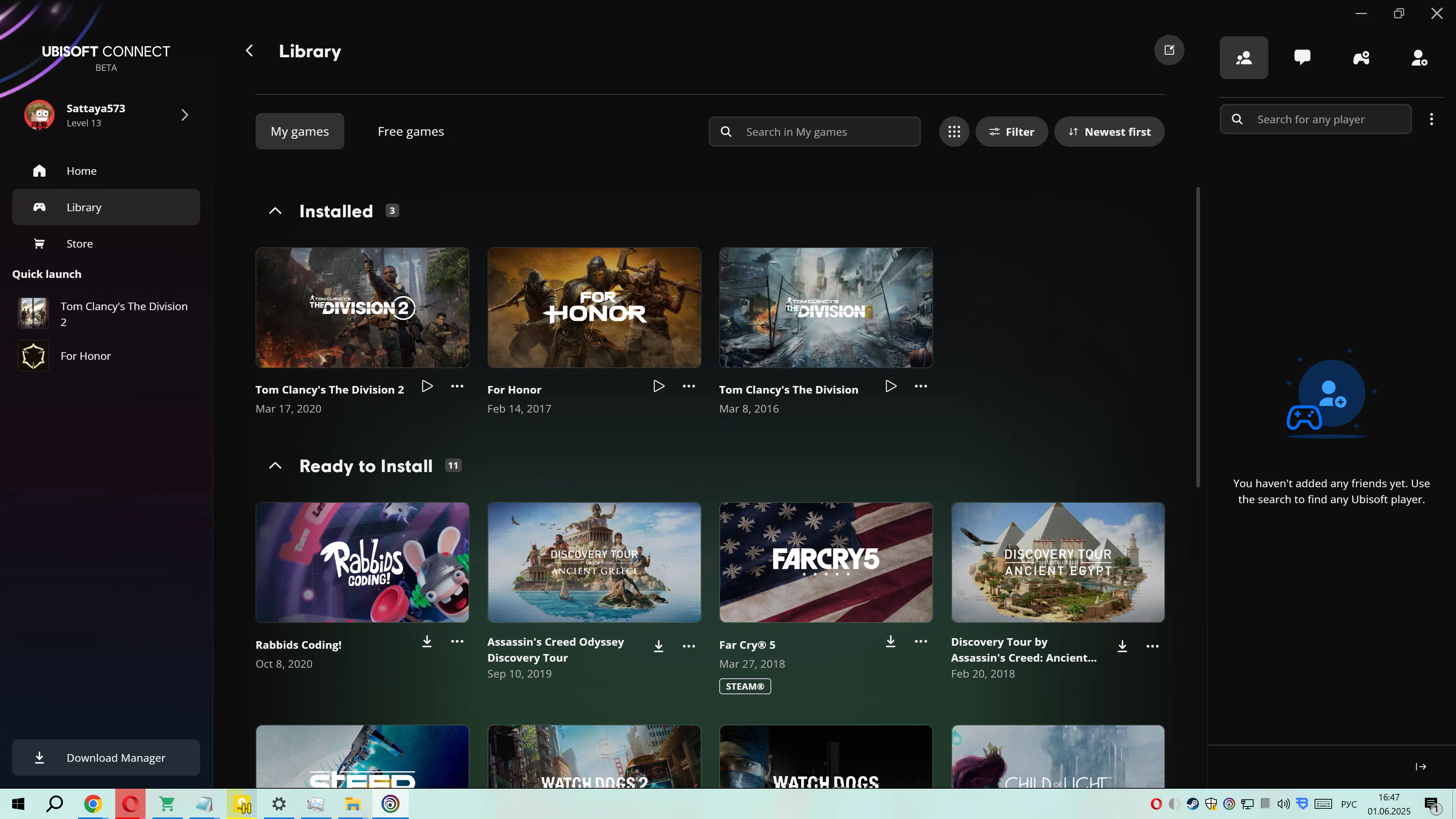
Task: Open File Explorer from the taskbar
Action: click(353, 804)
